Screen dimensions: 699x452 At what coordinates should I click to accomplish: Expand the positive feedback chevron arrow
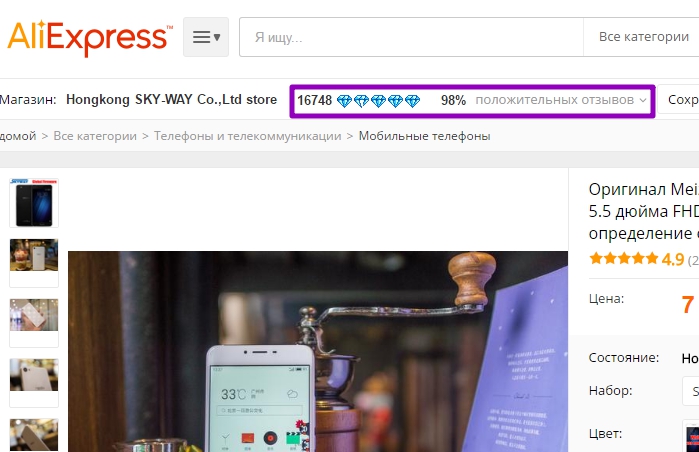(x=643, y=100)
